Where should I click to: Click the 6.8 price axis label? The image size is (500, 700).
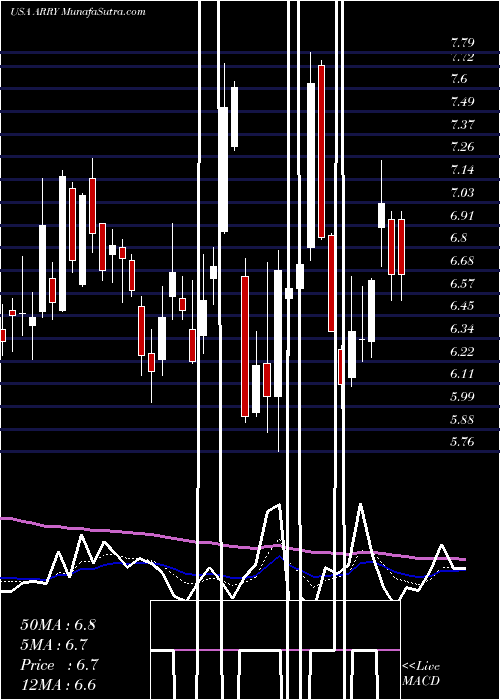coord(459,238)
